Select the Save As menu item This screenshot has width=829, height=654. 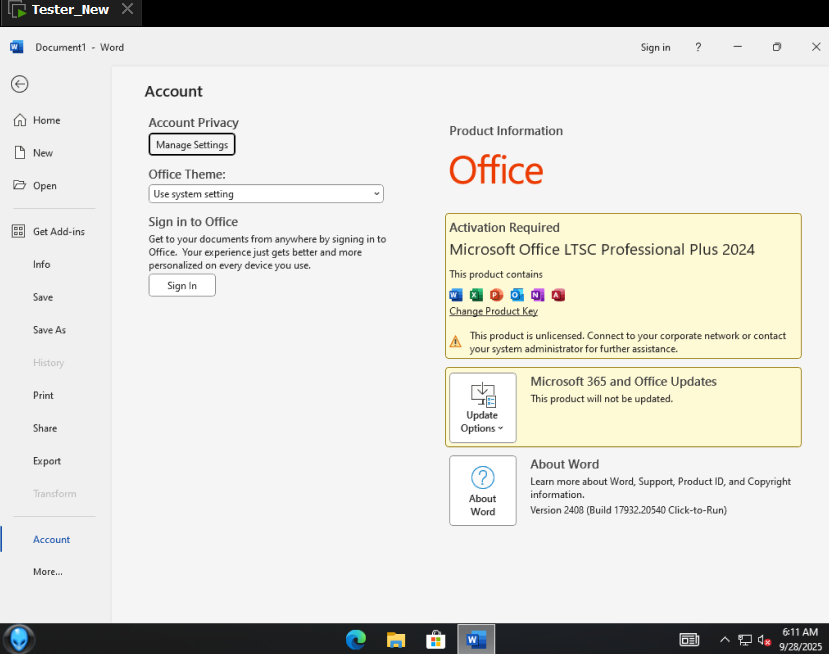49,330
